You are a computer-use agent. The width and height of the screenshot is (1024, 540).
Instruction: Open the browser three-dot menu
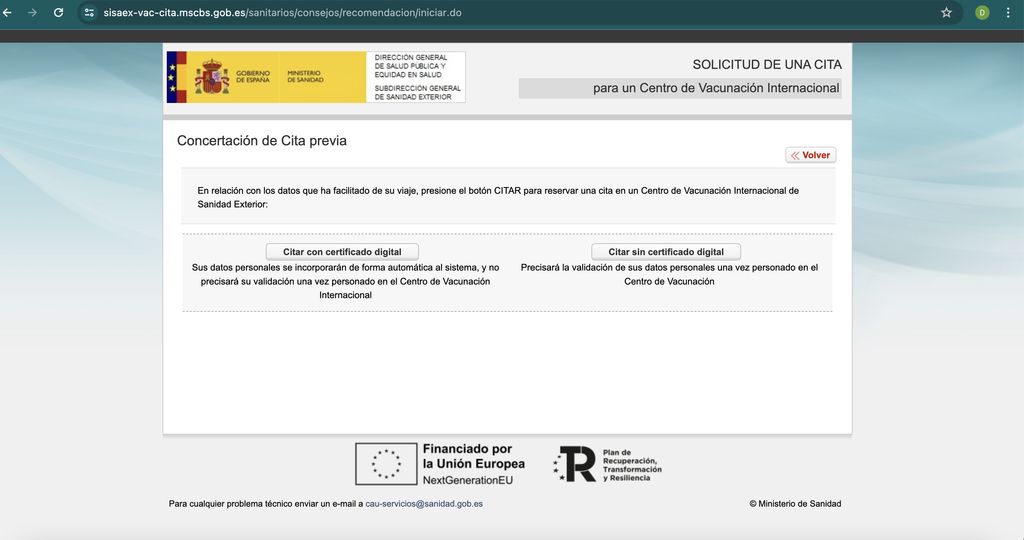pos(1008,12)
